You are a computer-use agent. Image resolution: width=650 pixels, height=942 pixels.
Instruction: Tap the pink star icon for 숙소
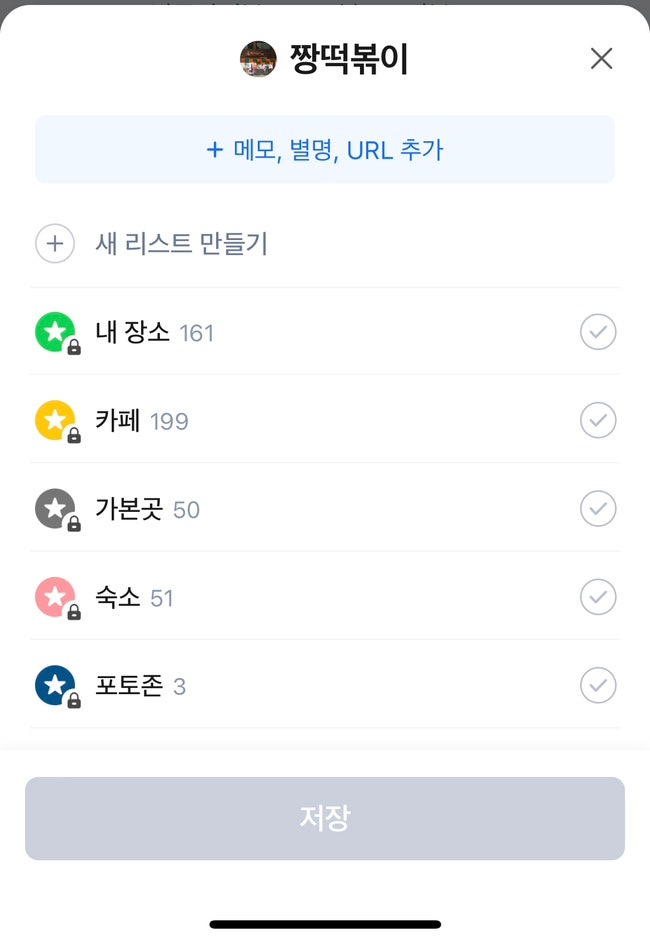55,597
